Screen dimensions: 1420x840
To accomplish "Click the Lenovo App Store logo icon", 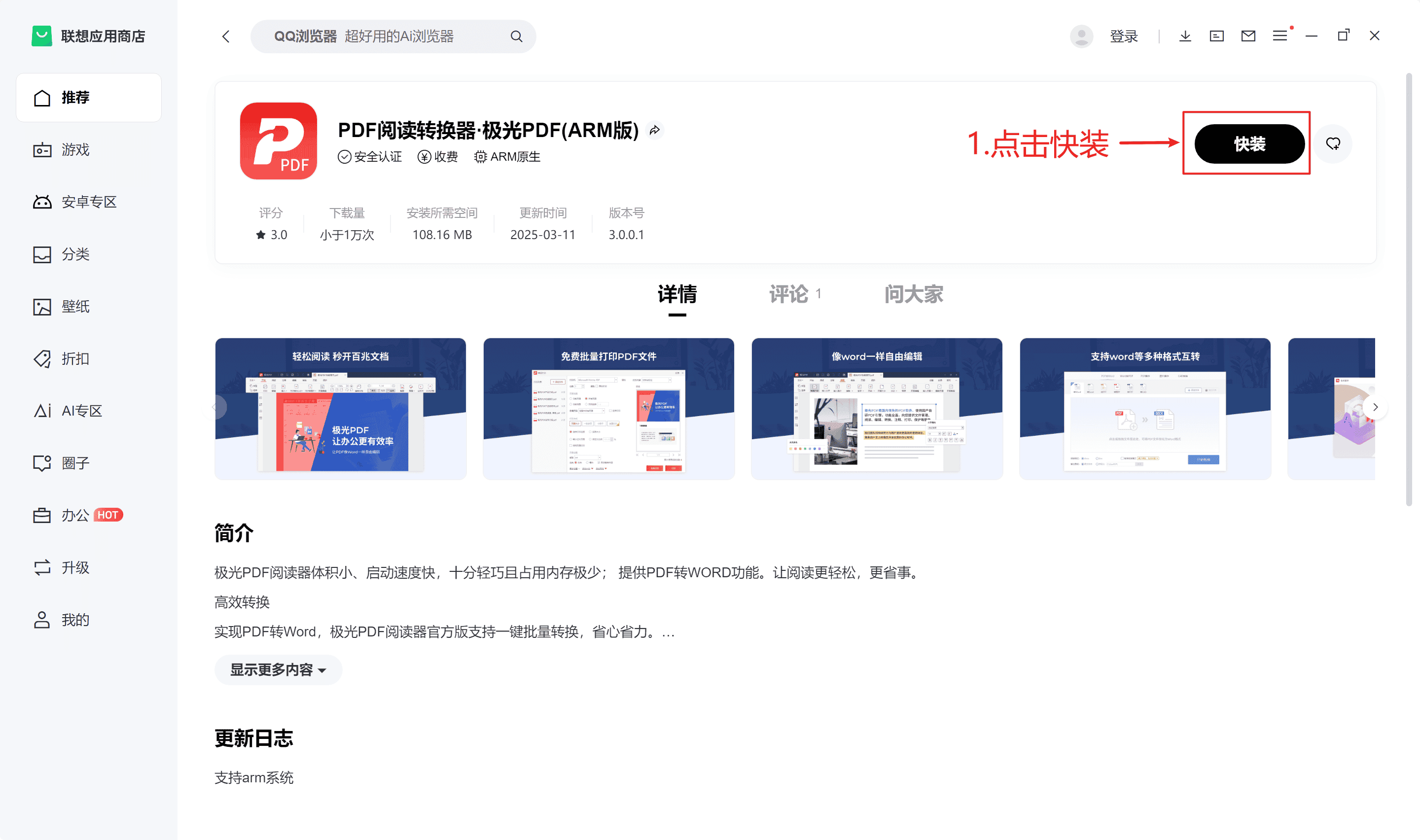I will 41,36.
